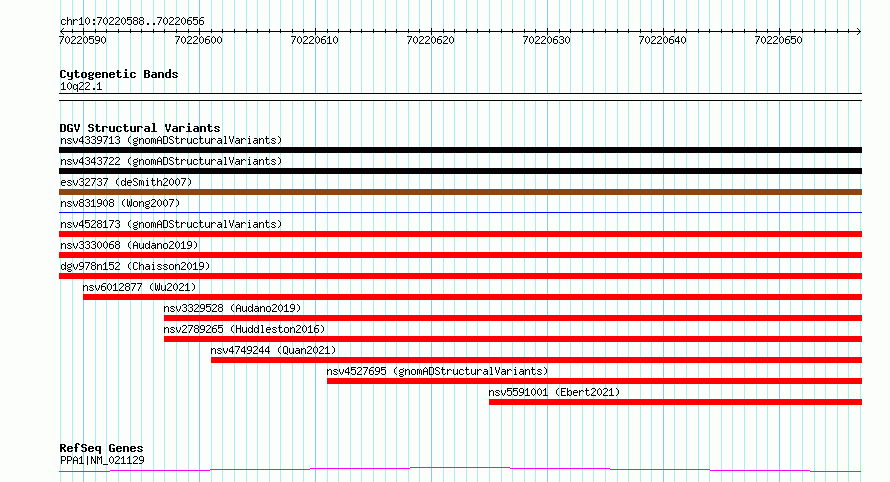Click the red bar under nsv4749244

(536, 361)
